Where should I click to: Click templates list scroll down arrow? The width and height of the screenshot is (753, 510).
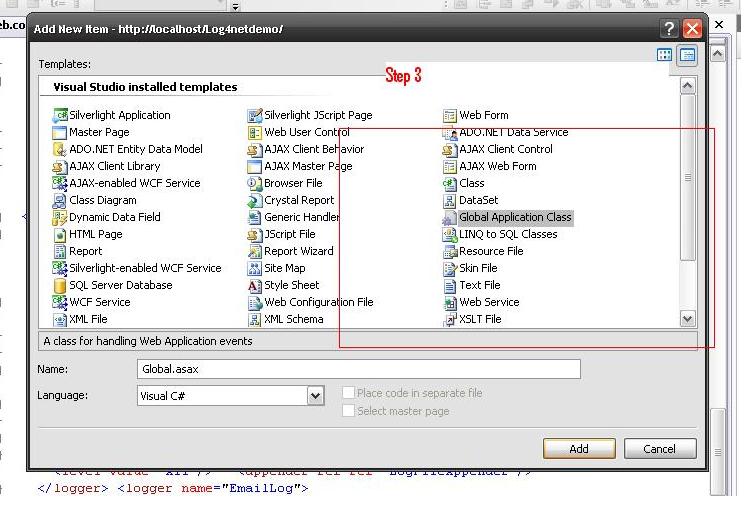688,319
